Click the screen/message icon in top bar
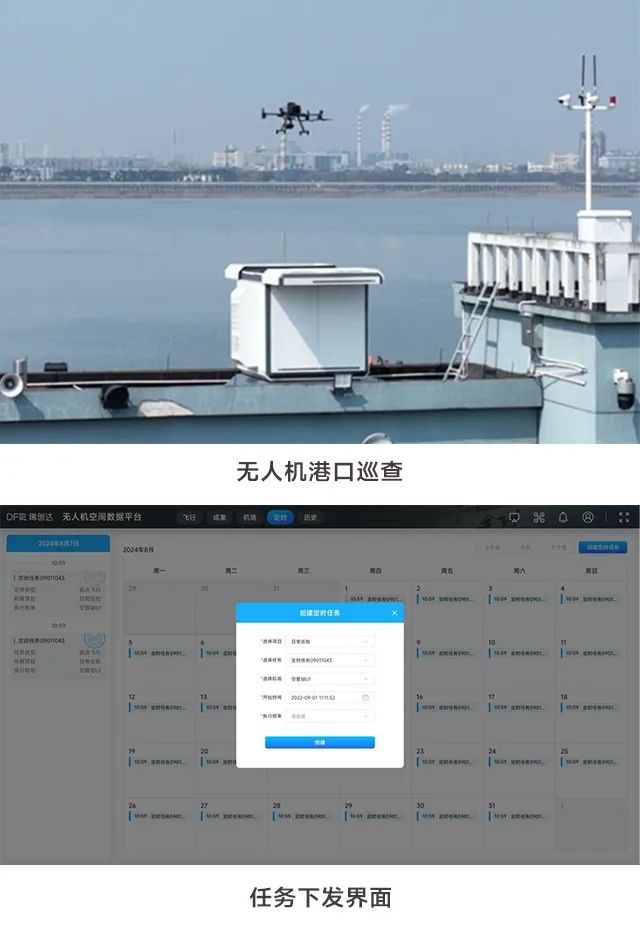This screenshot has height=925, width=640. coord(514,517)
